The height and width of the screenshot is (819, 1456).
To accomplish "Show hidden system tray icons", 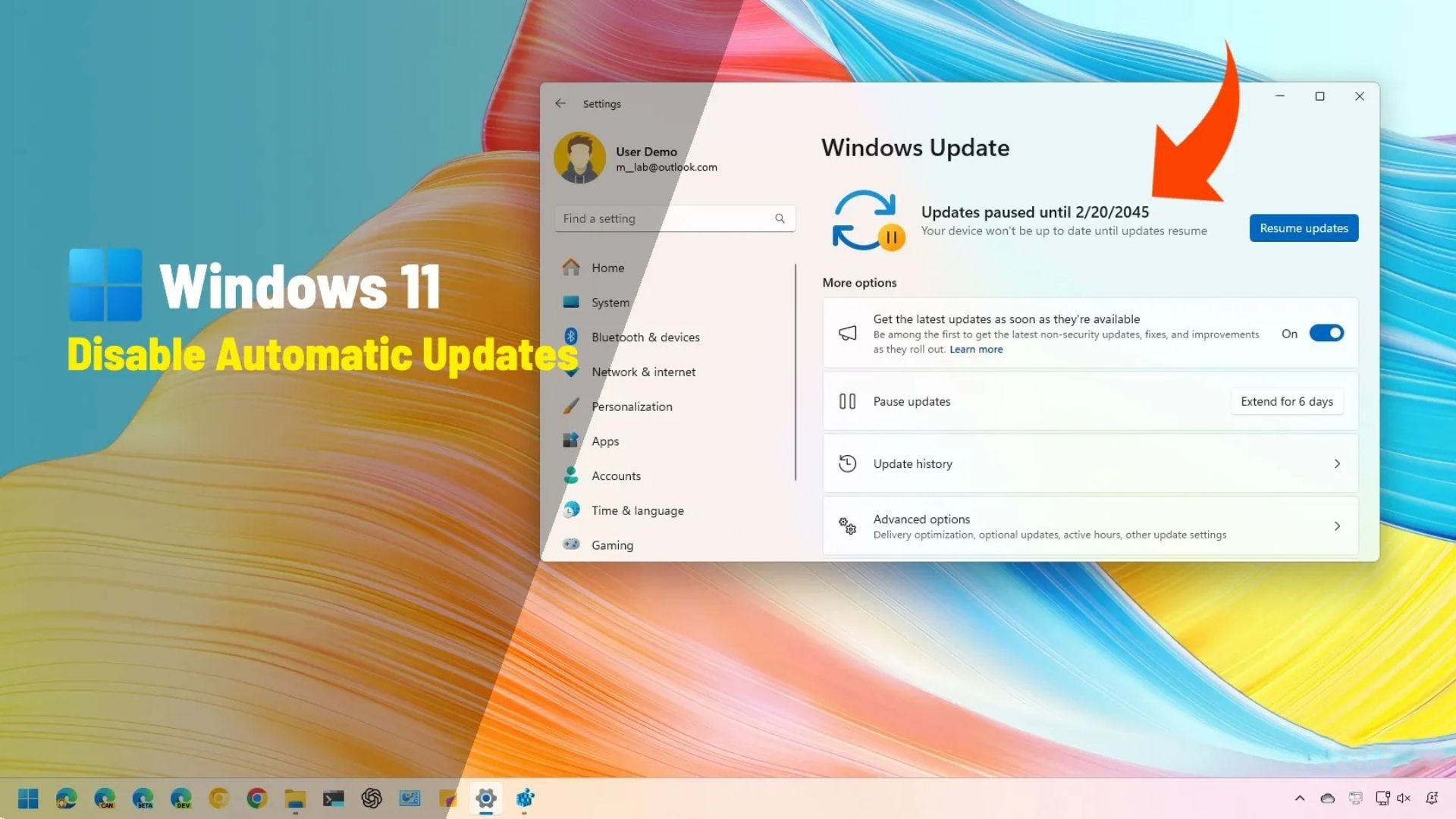I will click(x=1300, y=799).
